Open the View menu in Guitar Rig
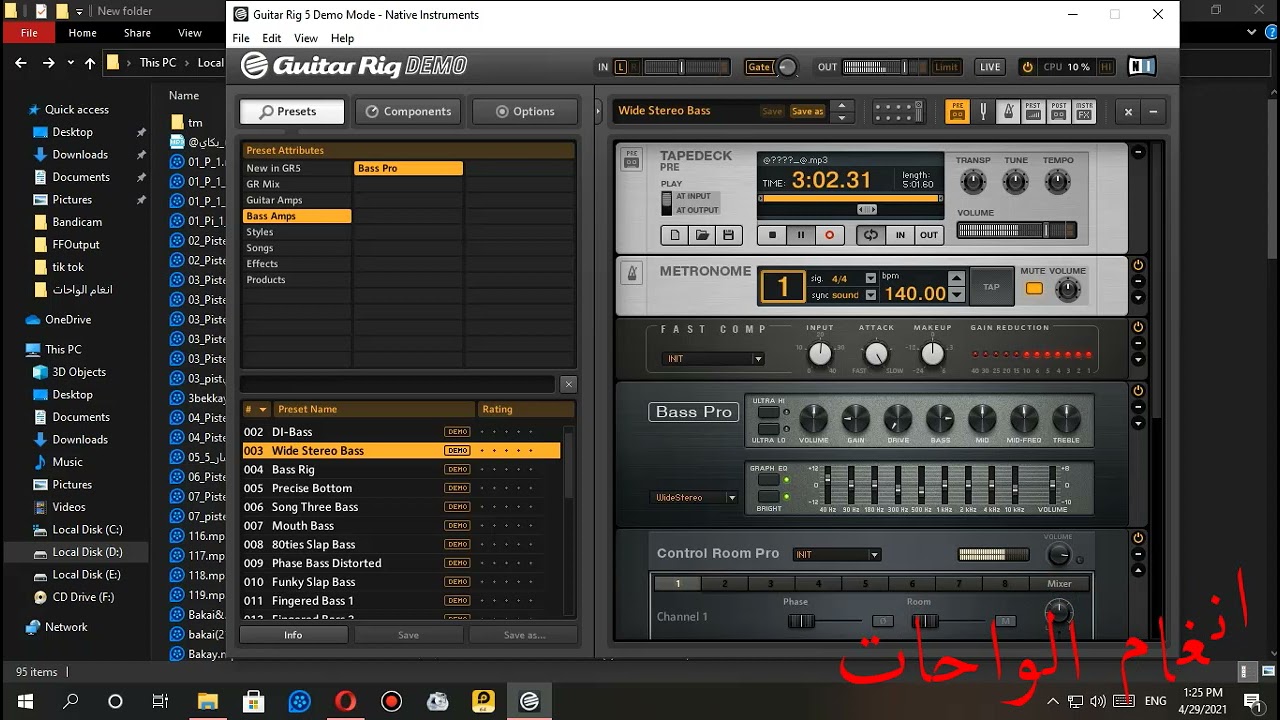1280x720 pixels. tap(306, 38)
